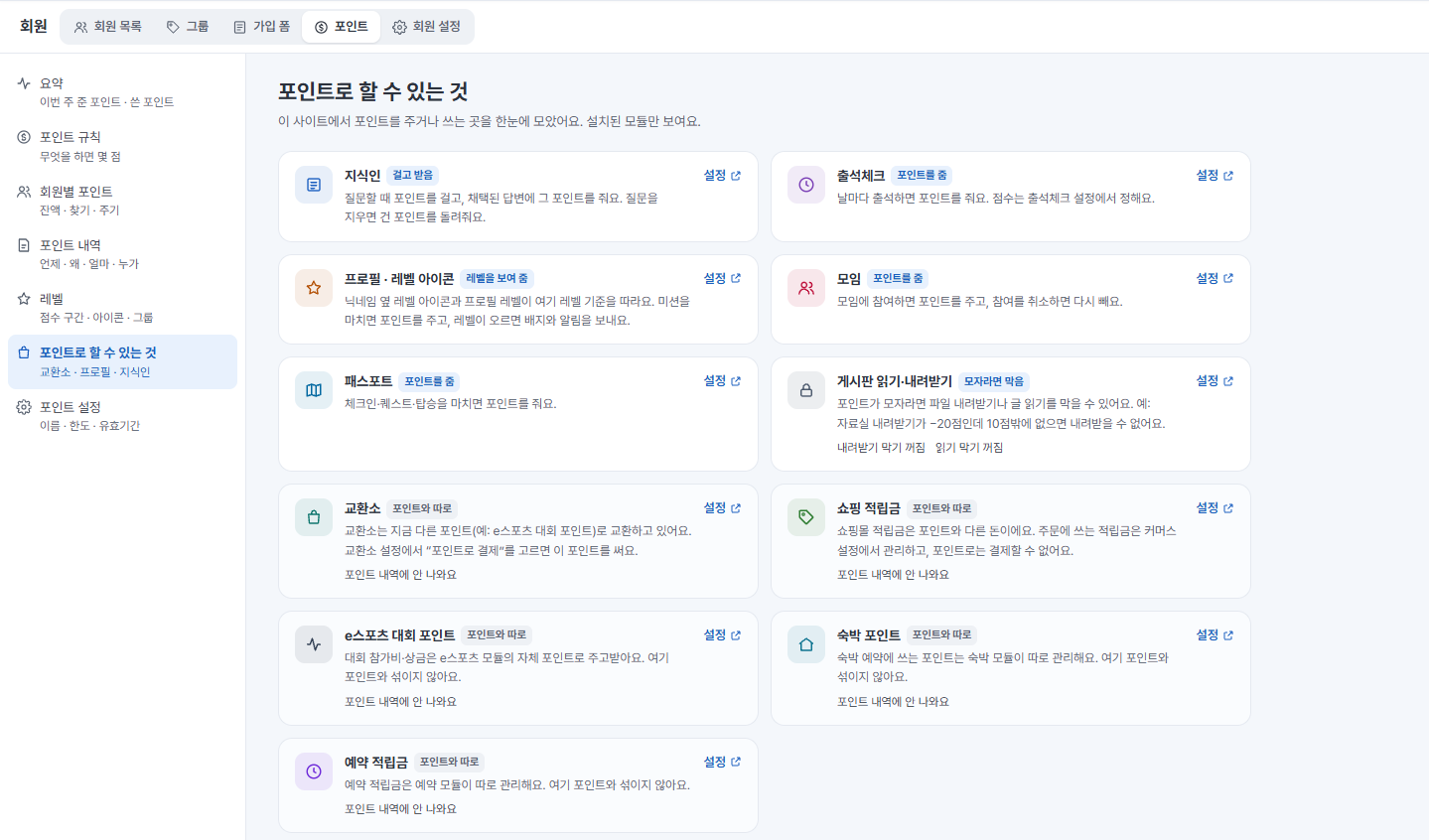Open 설정 link for 출석체크

click(x=1215, y=176)
